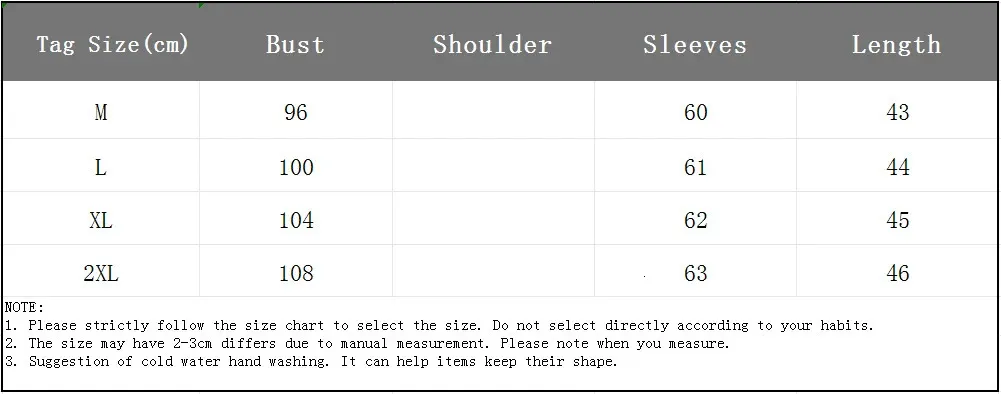Select the bust value 108
1001x394 pixels.
(296, 273)
